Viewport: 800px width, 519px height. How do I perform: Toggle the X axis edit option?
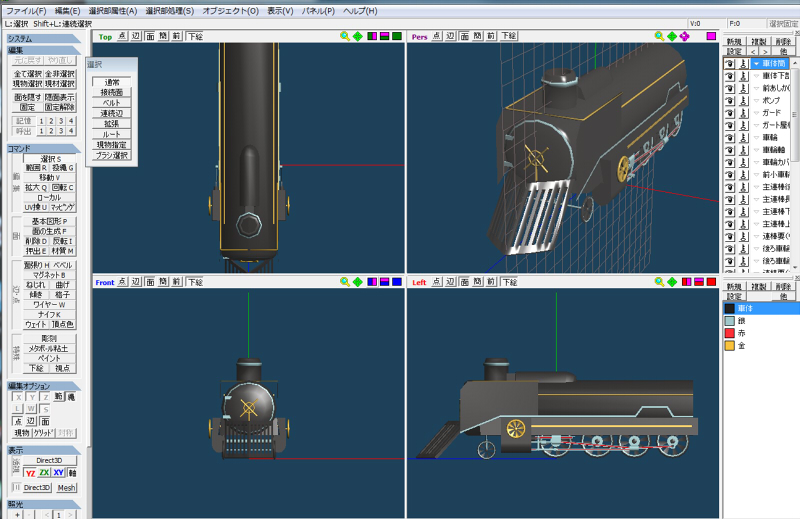(18, 397)
